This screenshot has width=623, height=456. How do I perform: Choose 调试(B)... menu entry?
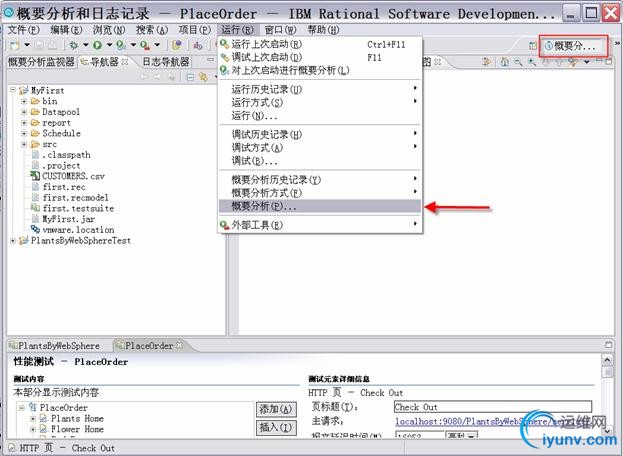click(x=320, y=161)
